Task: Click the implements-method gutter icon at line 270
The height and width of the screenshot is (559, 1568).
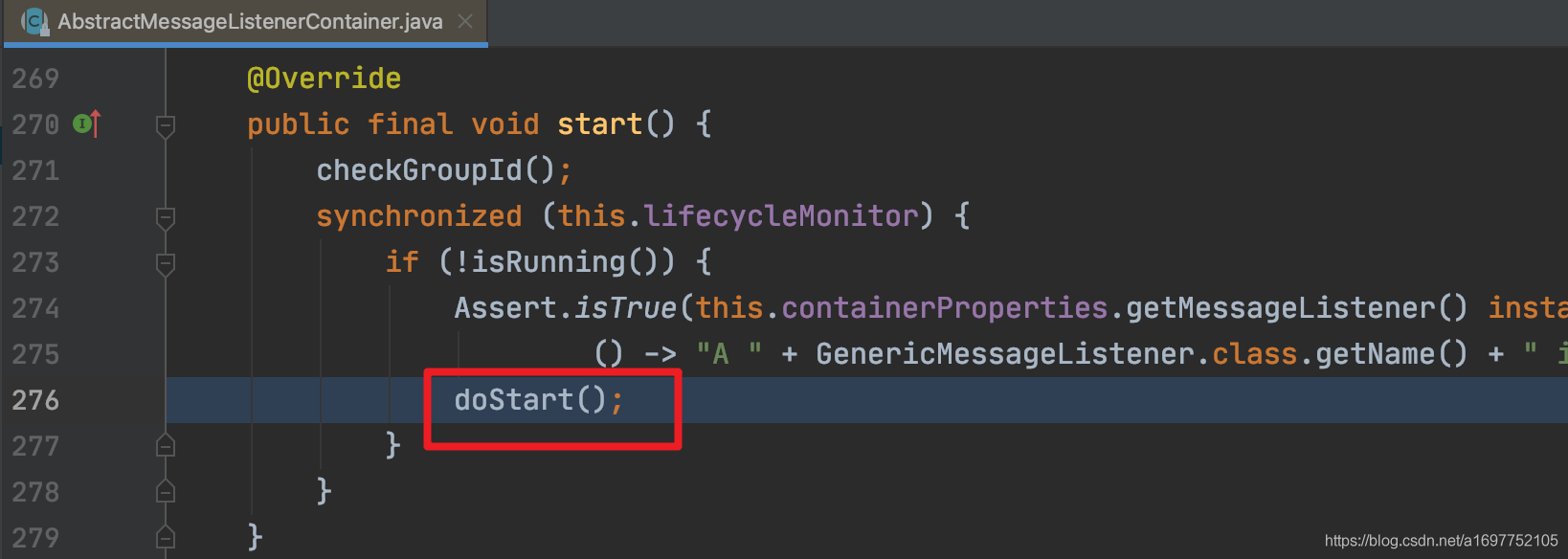Action: coord(87,123)
